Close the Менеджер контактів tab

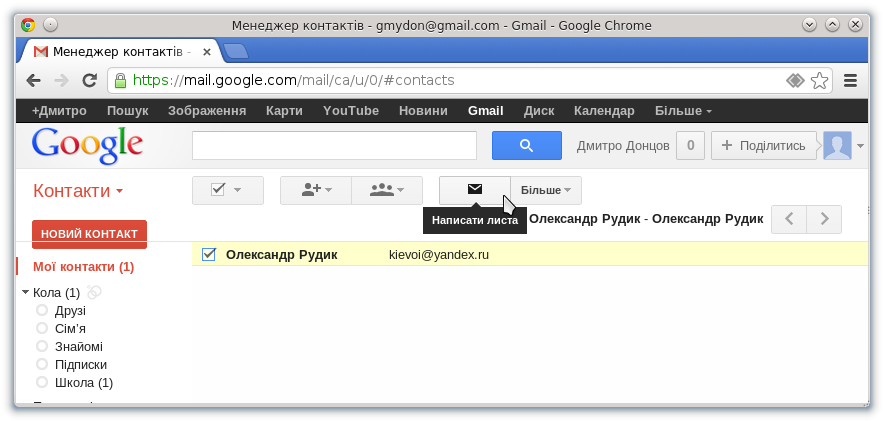(206, 52)
